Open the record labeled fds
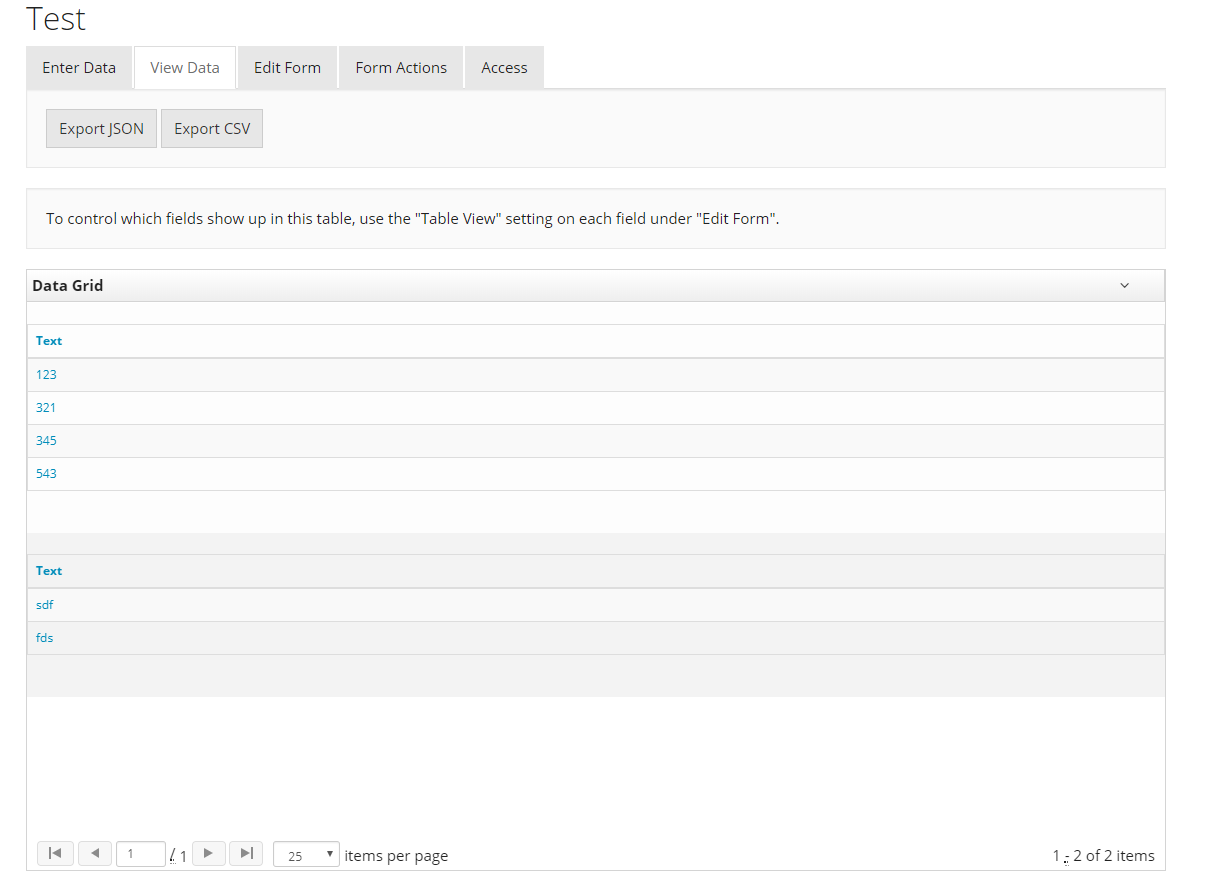The image size is (1210, 891). pyautogui.click(x=44, y=637)
